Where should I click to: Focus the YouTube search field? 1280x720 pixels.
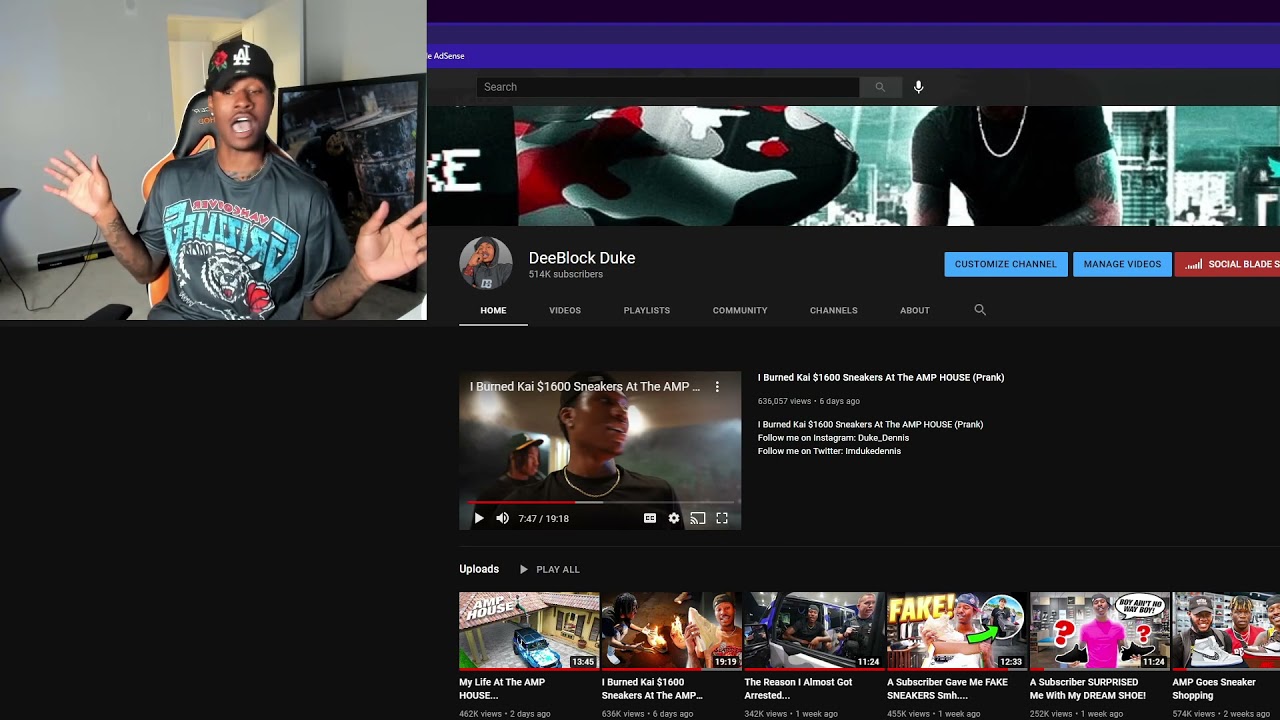(x=668, y=87)
